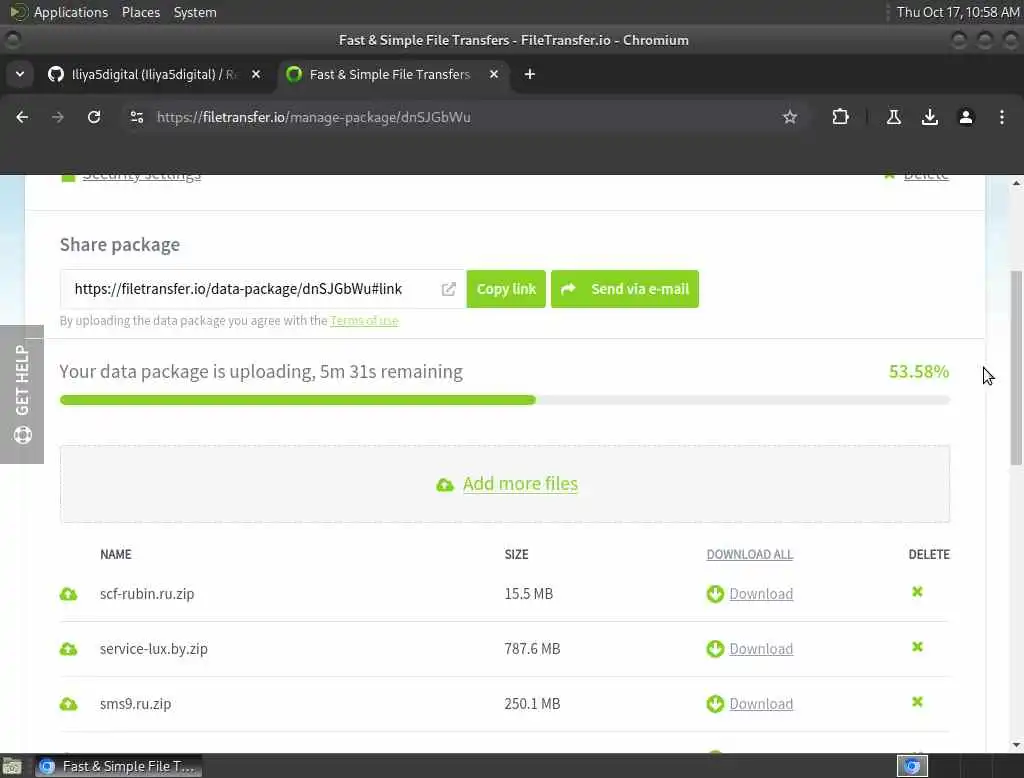Open the GET HELP side panel

point(22,394)
